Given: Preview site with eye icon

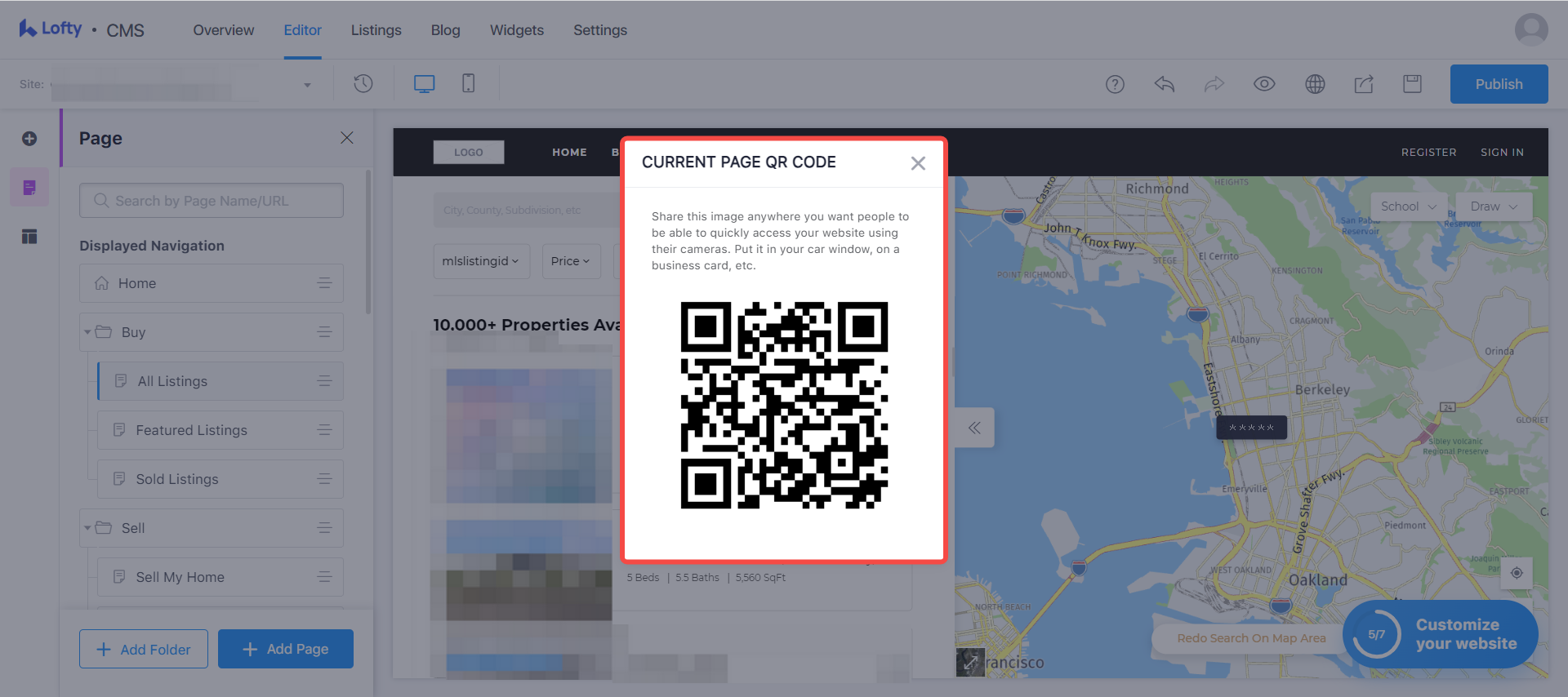Looking at the screenshot, I should 1264,84.
